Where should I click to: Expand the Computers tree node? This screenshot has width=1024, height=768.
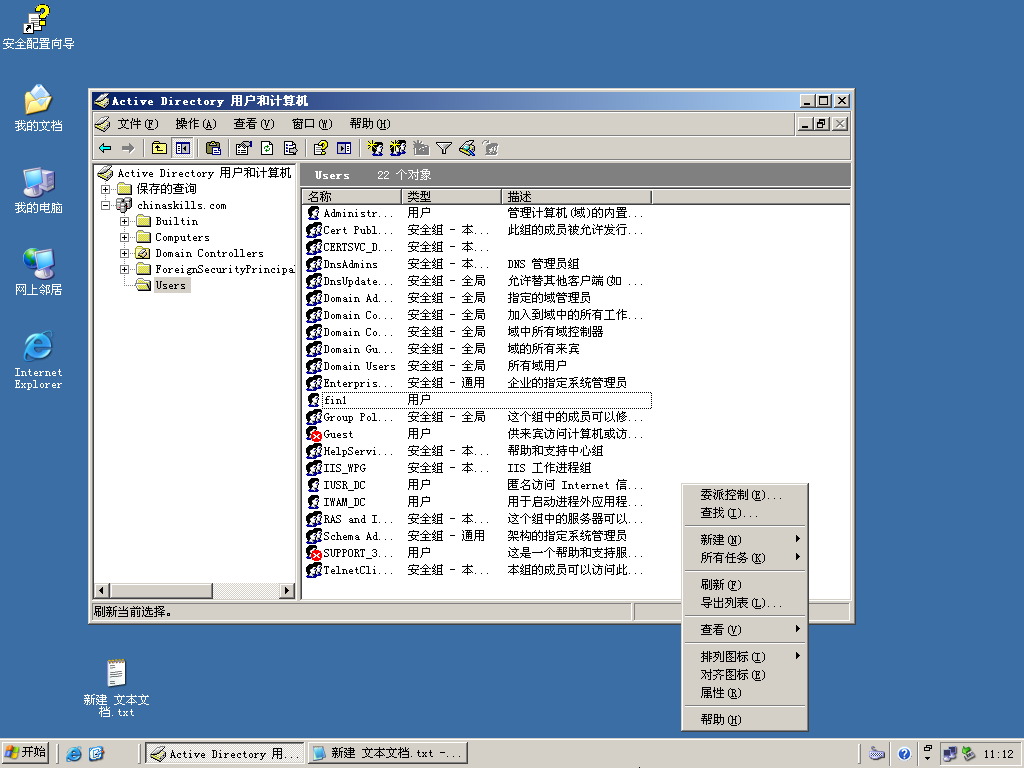click(x=124, y=237)
